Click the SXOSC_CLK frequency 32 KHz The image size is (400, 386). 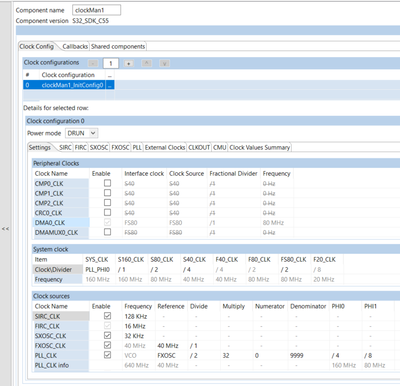[x=138, y=336]
